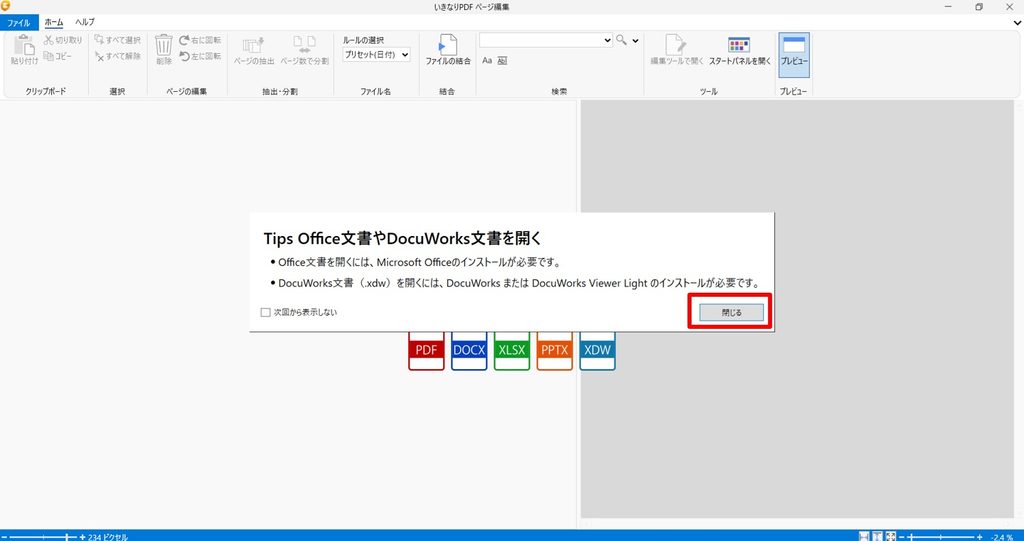Choose すべて選択 select all
Screen dimensions: 1024x541
118,41
